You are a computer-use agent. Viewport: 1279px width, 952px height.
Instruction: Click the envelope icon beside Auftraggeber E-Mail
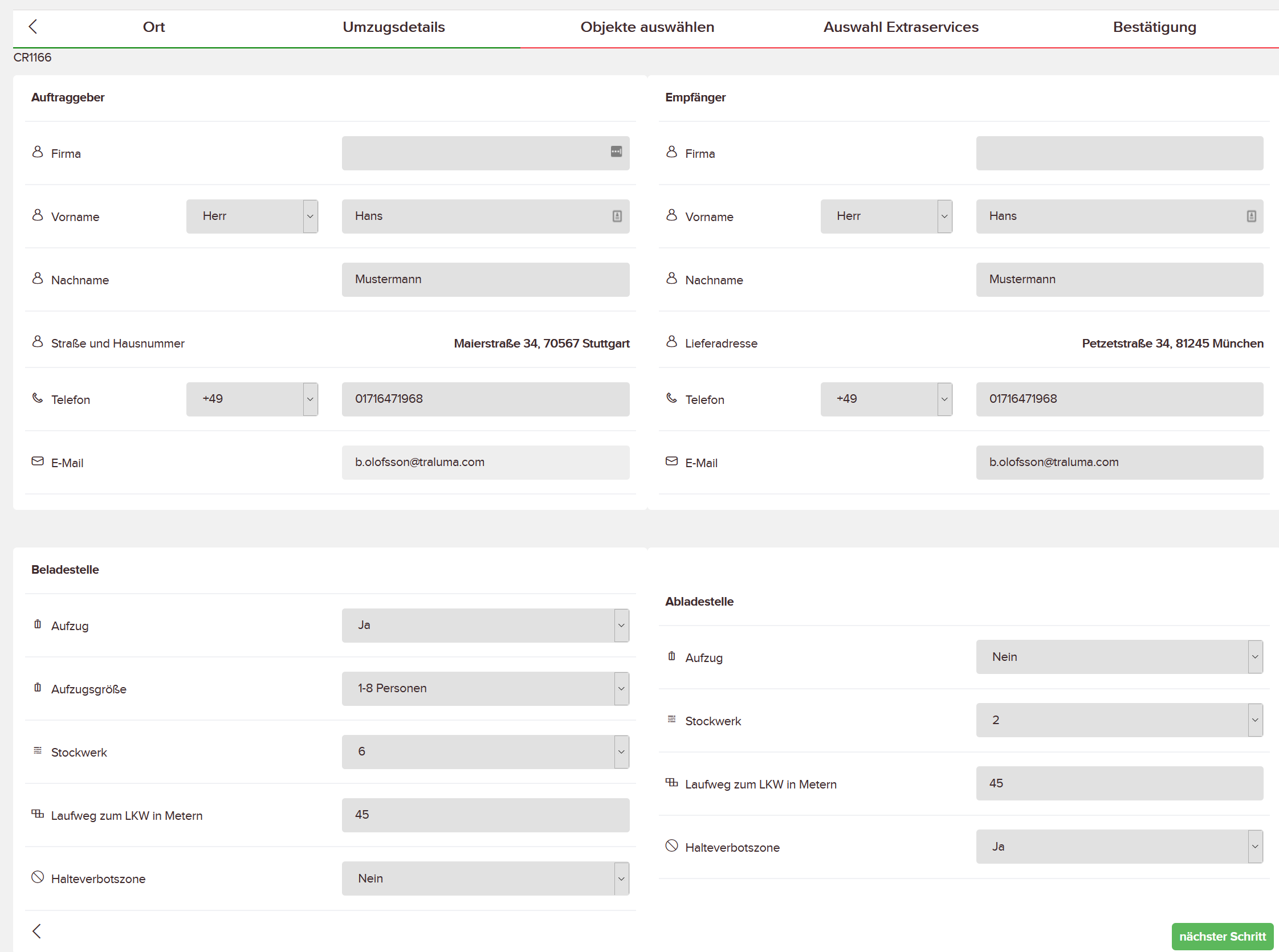click(38, 461)
